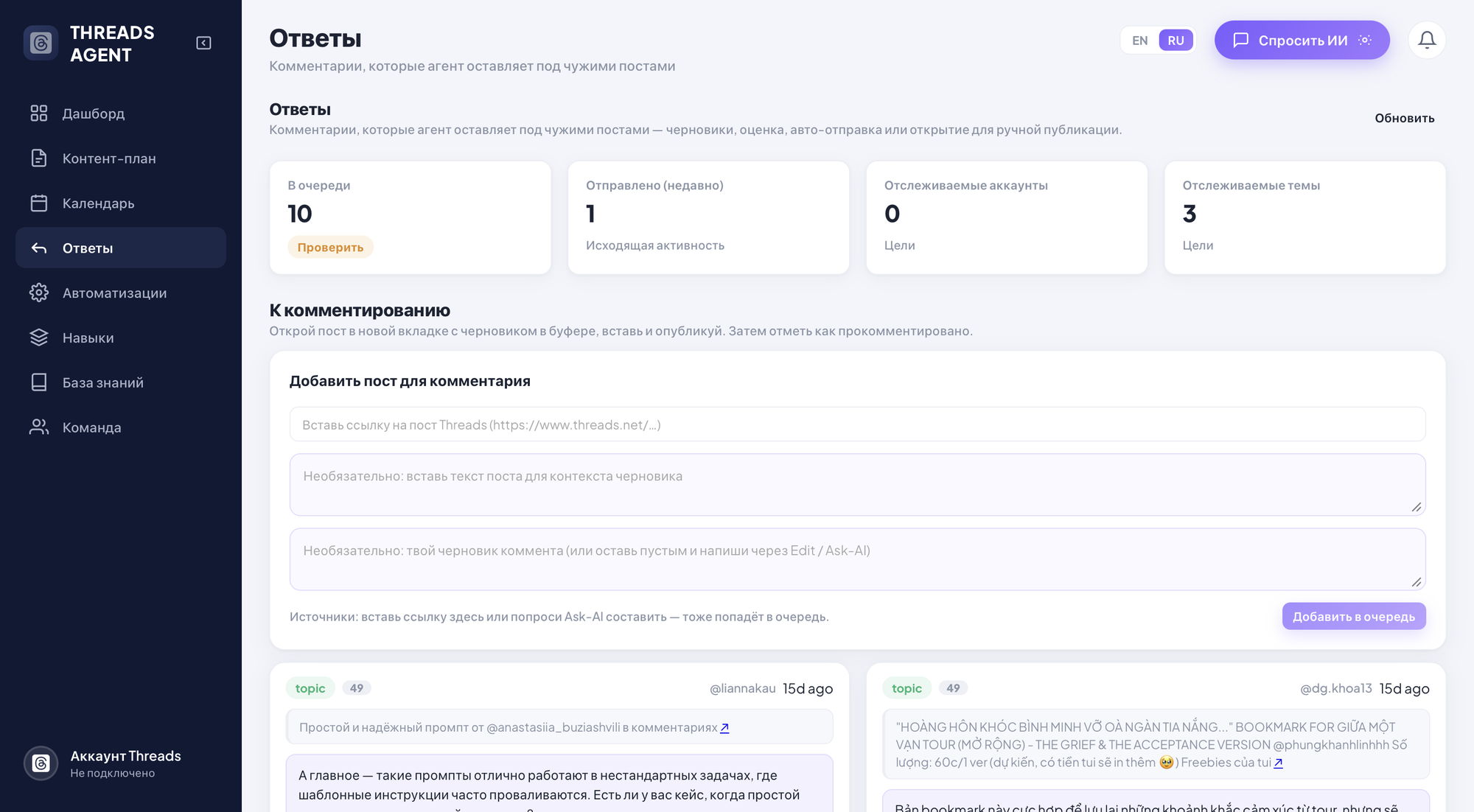The height and width of the screenshot is (812, 1474).
Task: Open База знаний menu item
Action: (x=121, y=382)
